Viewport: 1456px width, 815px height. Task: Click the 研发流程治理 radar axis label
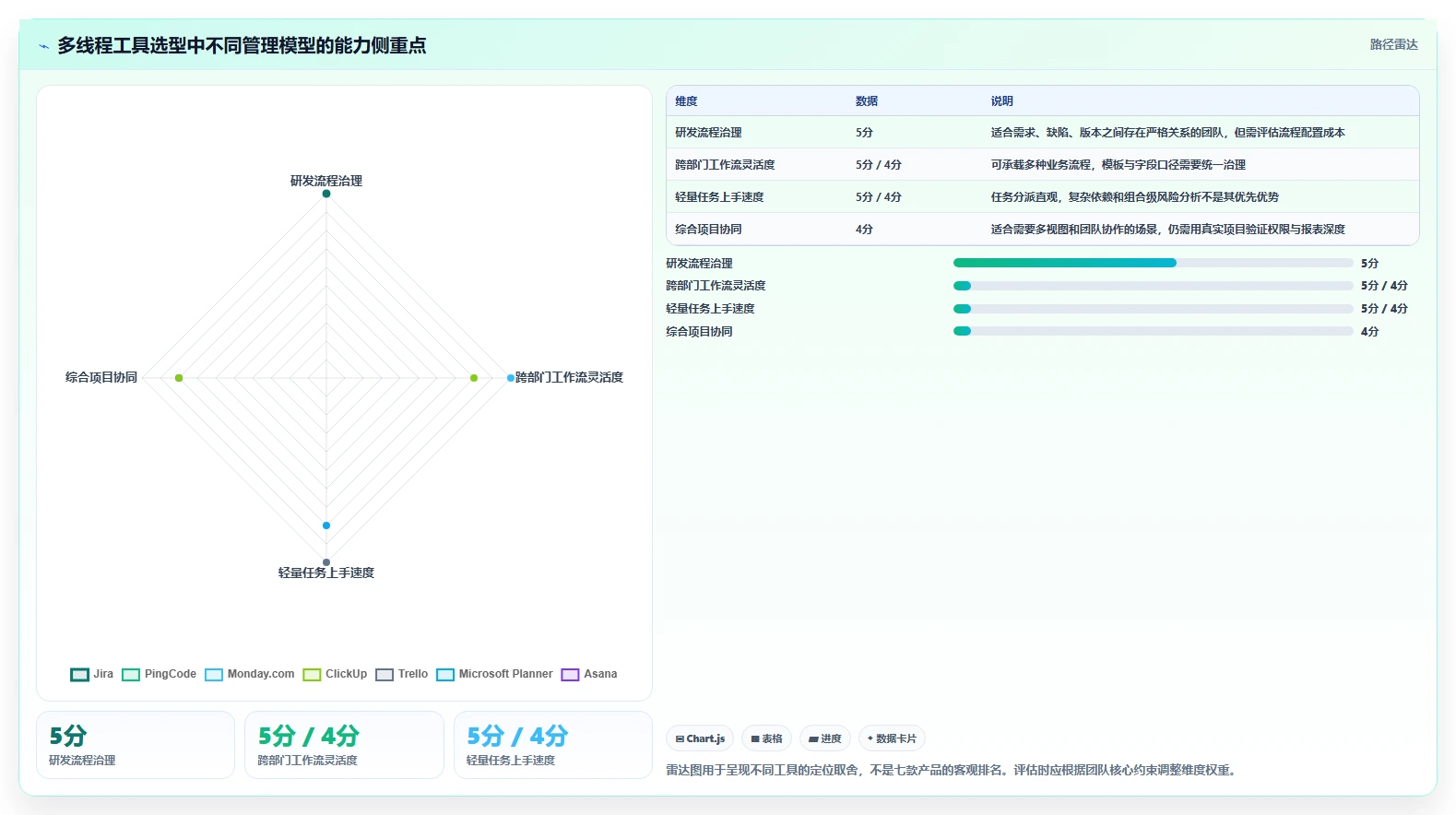[x=326, y=181]
